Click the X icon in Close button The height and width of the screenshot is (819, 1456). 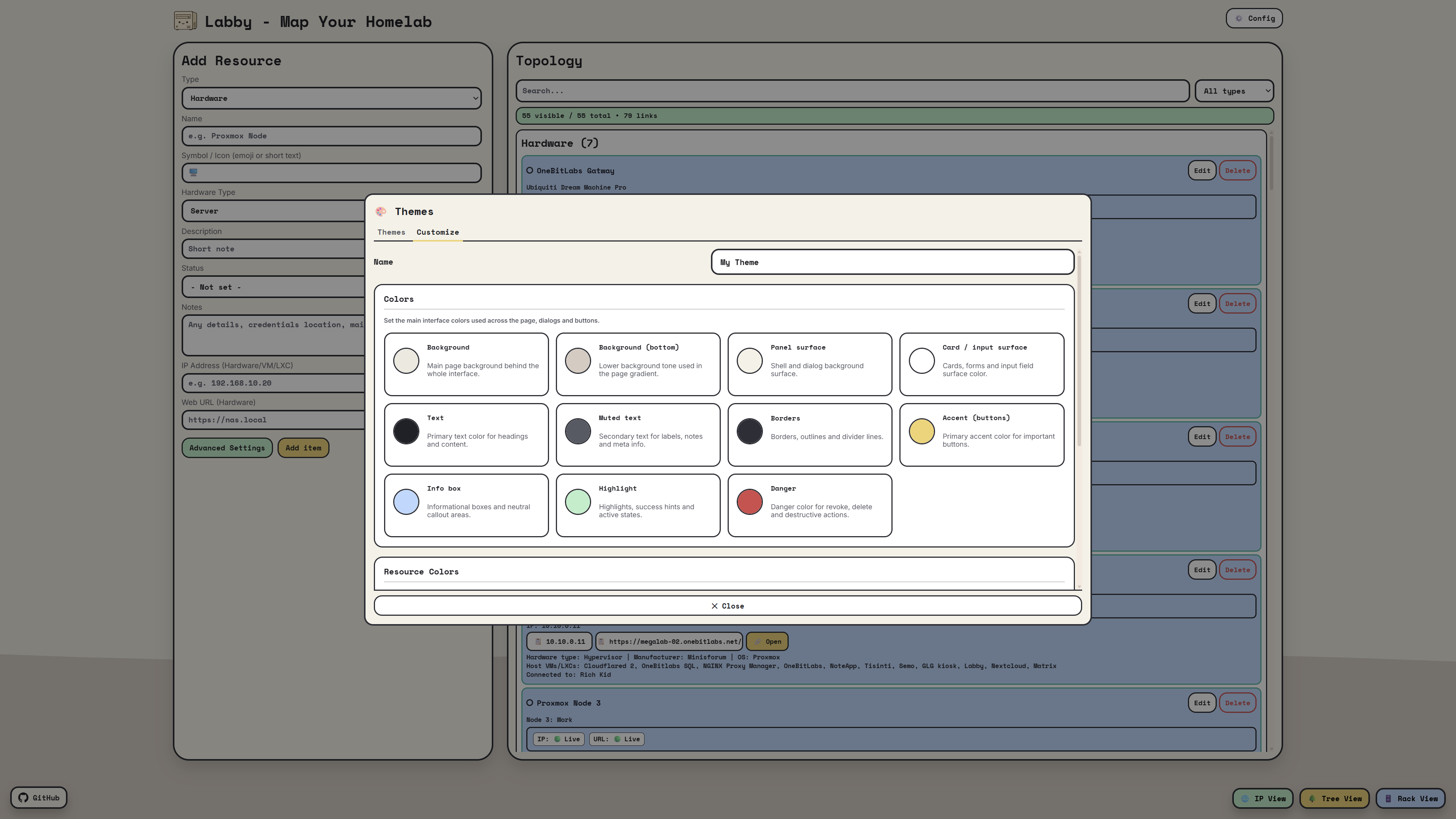(x=714, y=606)
